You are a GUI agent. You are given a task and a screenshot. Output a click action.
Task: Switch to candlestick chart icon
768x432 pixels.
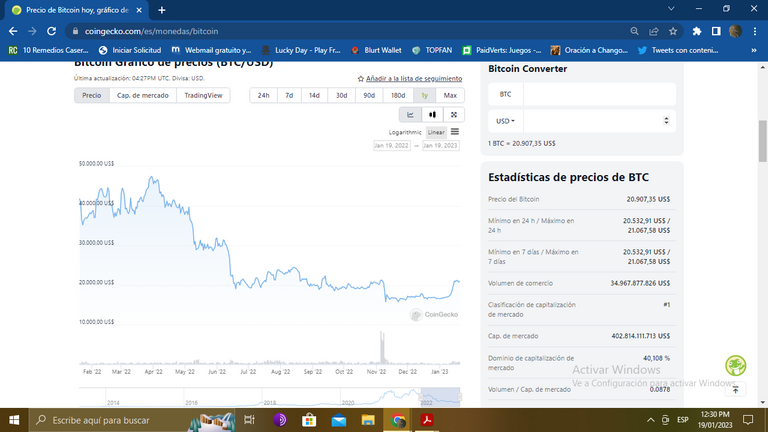click(432, 115)
